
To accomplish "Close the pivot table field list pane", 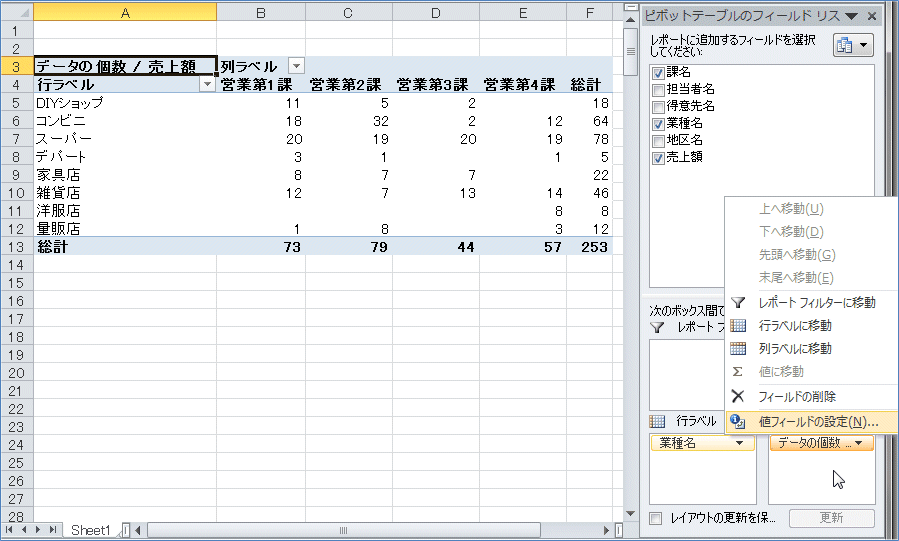I will tap(872, 16).
